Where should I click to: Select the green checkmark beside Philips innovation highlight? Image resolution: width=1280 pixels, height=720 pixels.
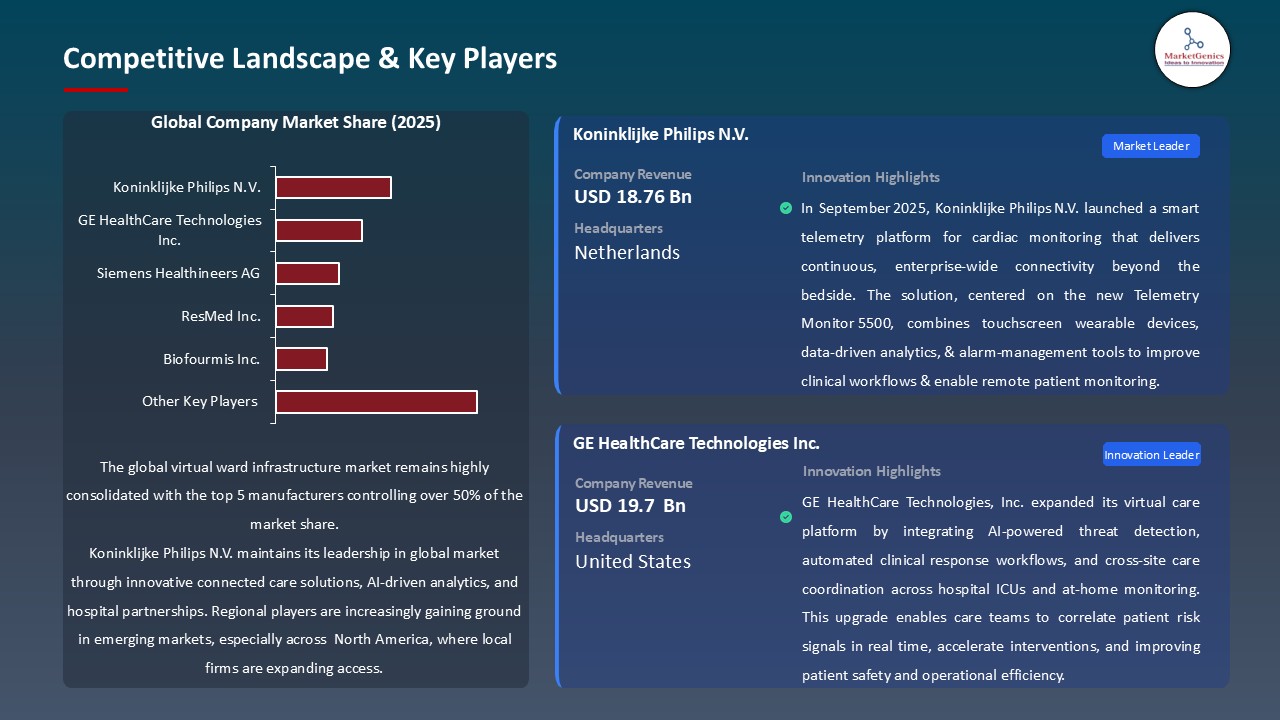click(786, 208)
